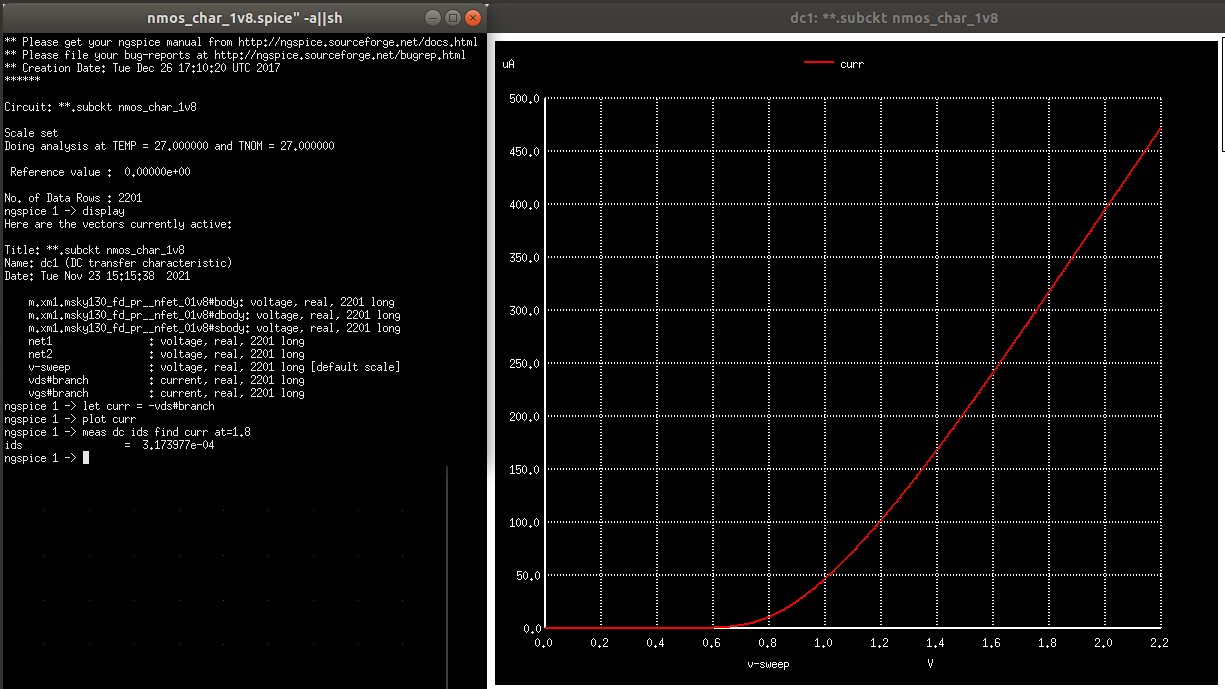This screenshot has width=1225, height=689.
Task: Click the 0.6 x-axis tick label
Action: pos(712,641)
